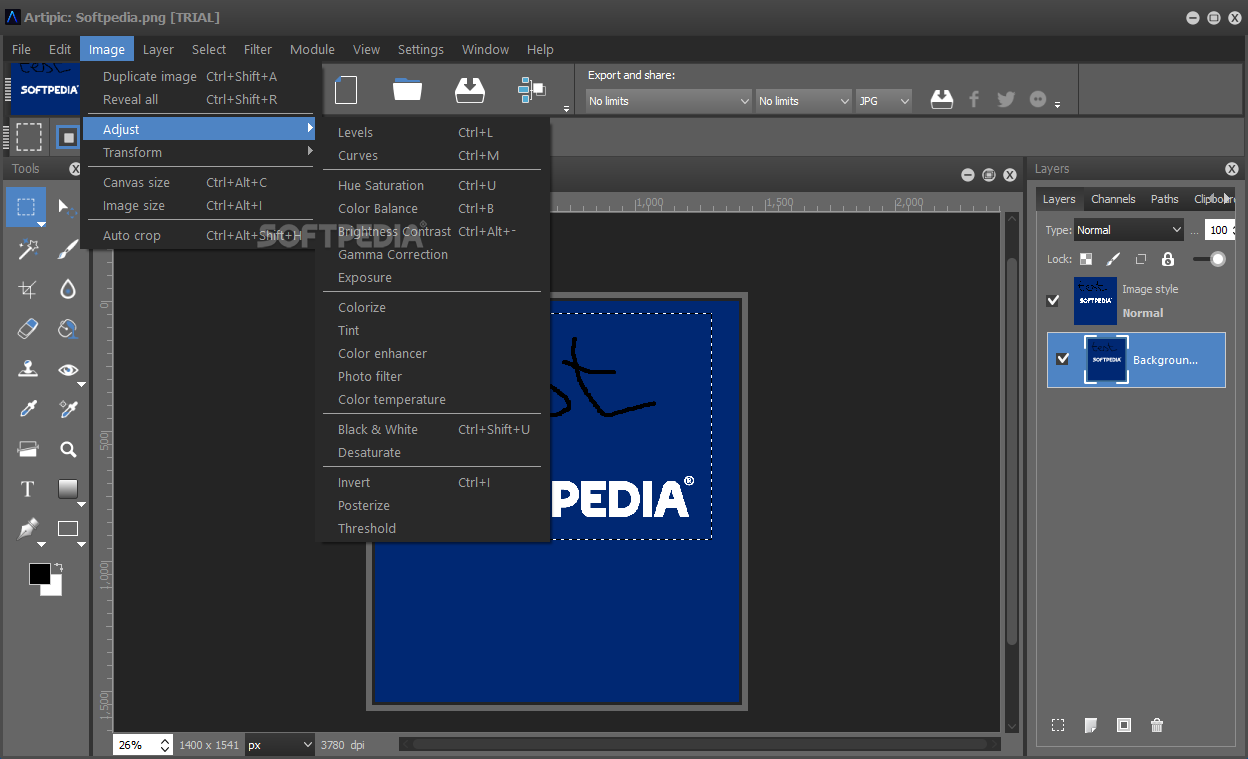This screenshot has width=1248, height=759.
Task: Toggle lock position icon in Lock row
Action: [1140, 259]
